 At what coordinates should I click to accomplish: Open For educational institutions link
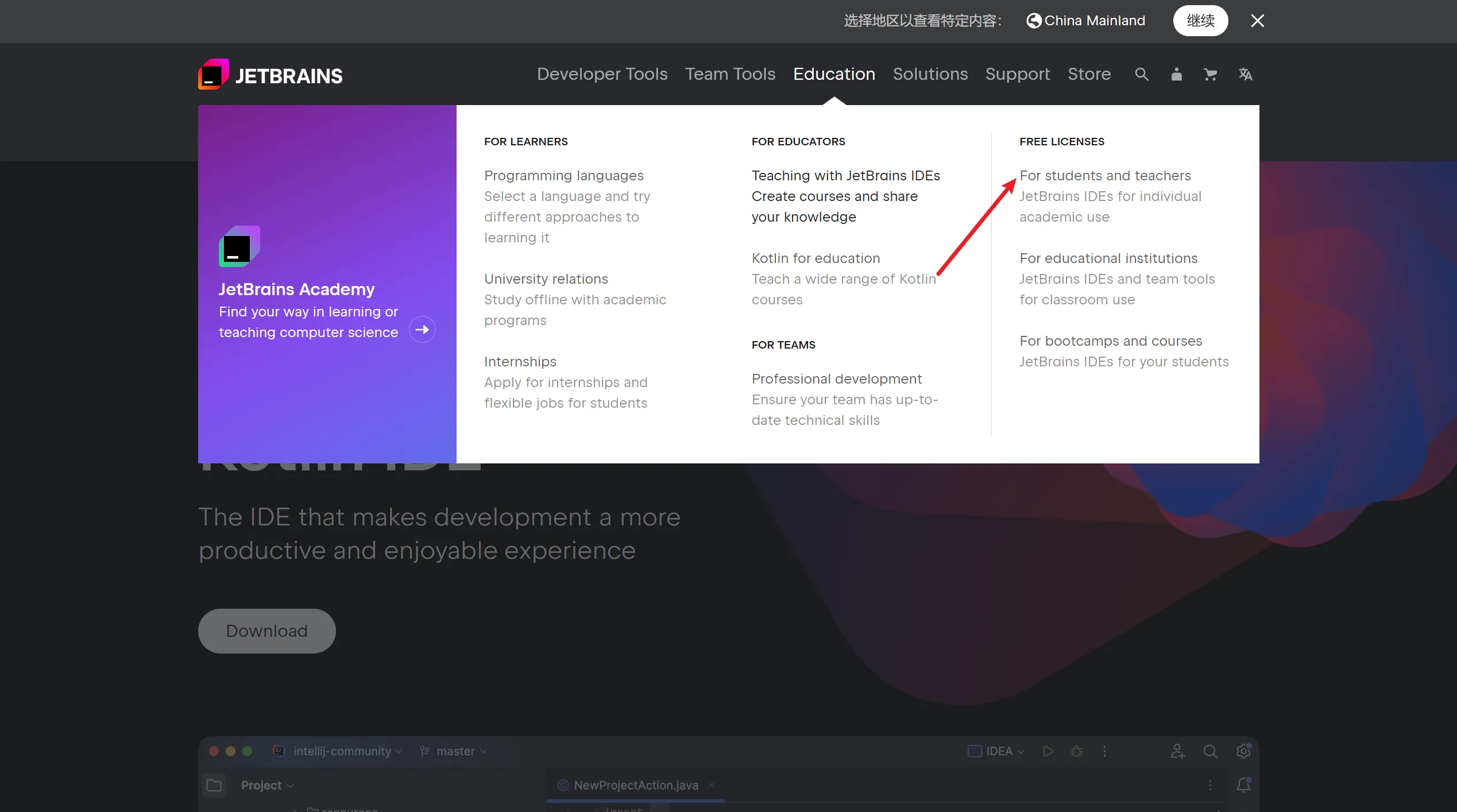point(1108,258)
